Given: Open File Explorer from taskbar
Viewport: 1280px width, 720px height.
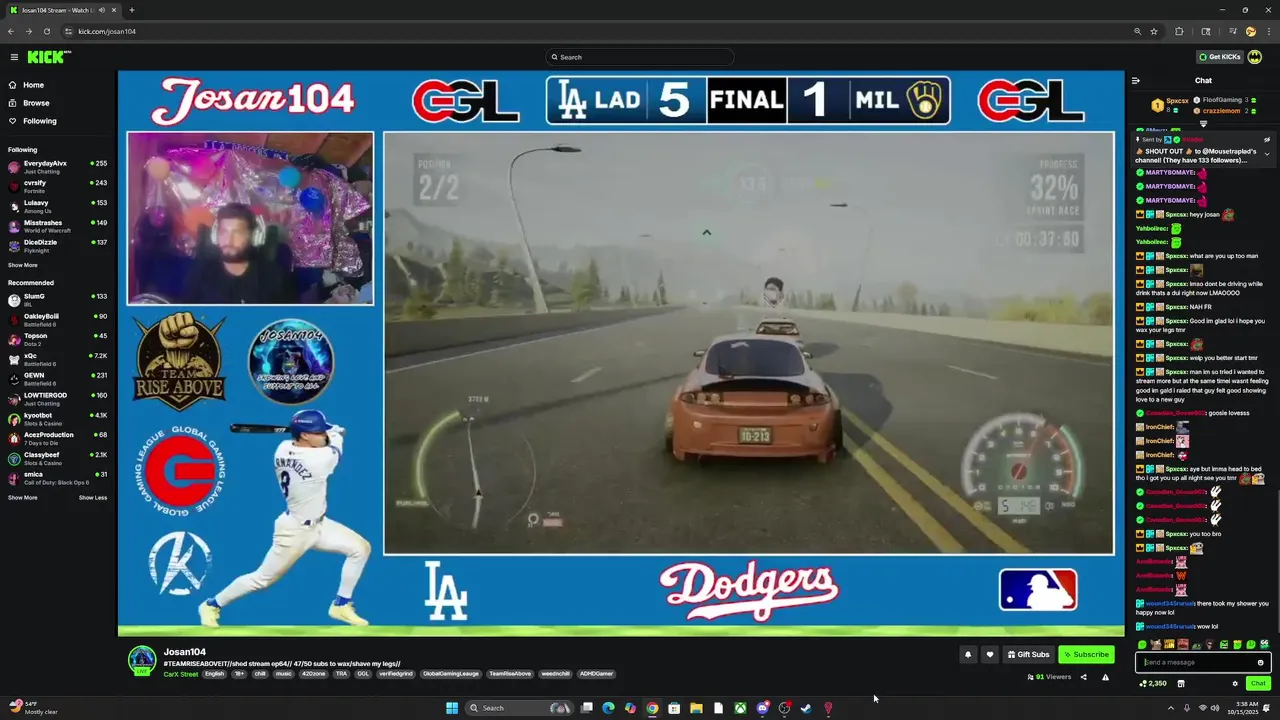Looking at the screenshot, I should coord(696,708).
